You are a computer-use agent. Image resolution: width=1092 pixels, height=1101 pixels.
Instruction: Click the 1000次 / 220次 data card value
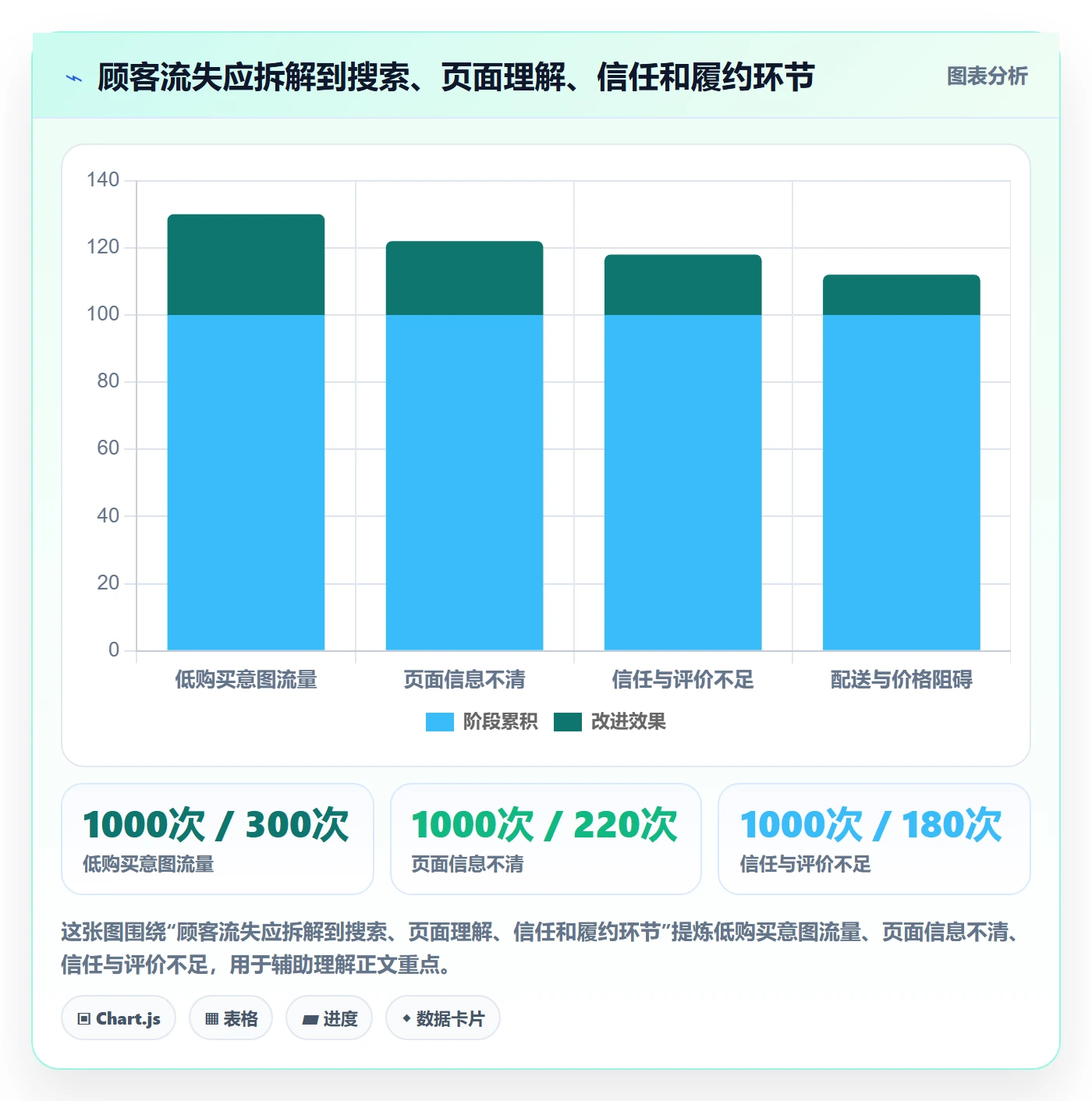pyautogui.click(x=544, y=825)
